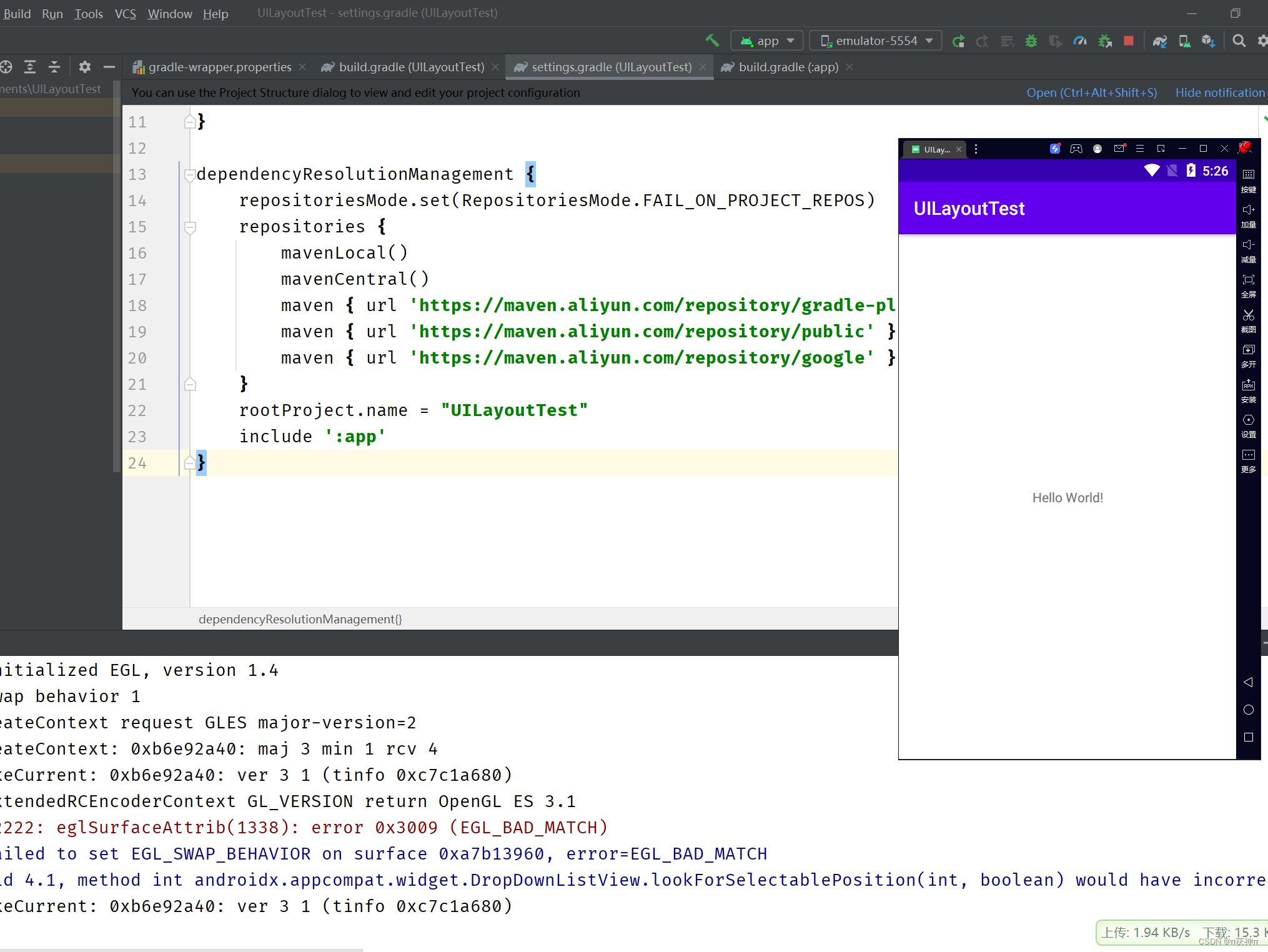
Task: Click the Profile app gauge icon
Action: point(1080,41)
